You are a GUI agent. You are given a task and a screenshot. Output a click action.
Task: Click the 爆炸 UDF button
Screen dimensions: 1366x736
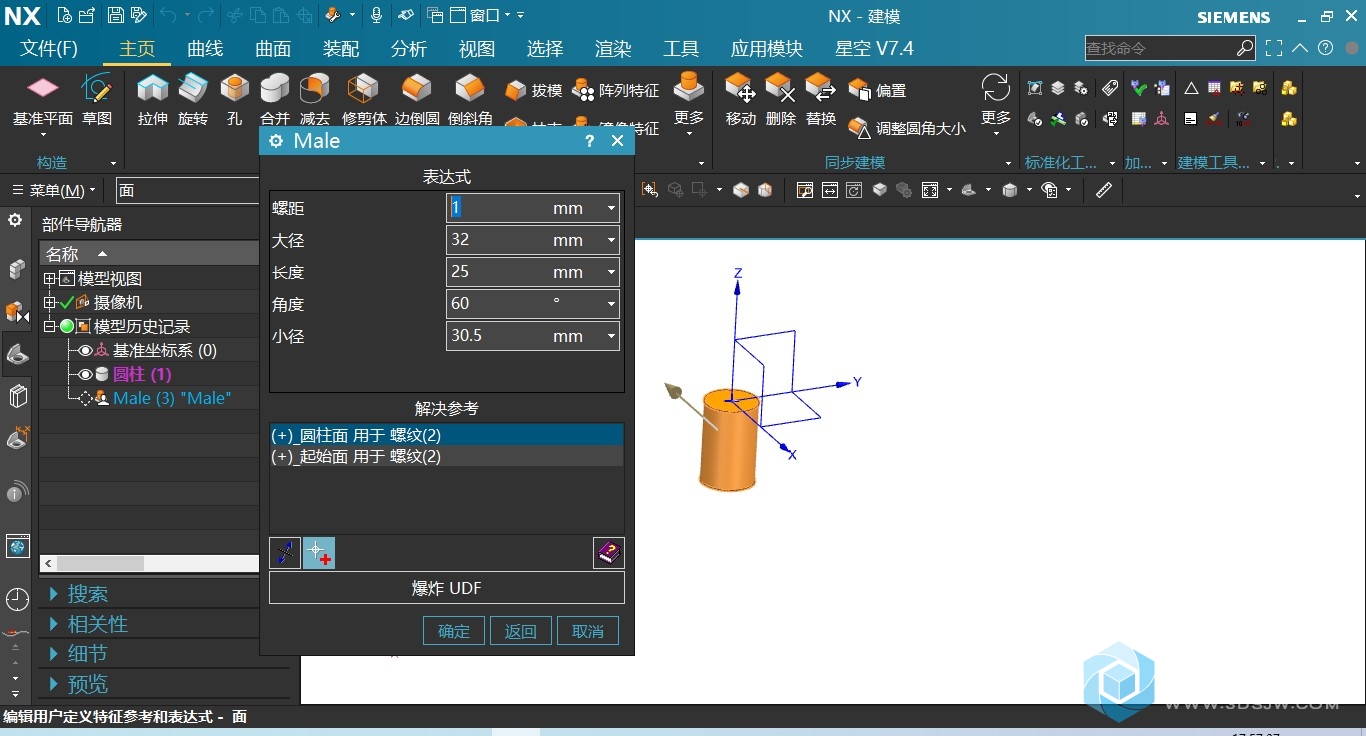point(447,588)
